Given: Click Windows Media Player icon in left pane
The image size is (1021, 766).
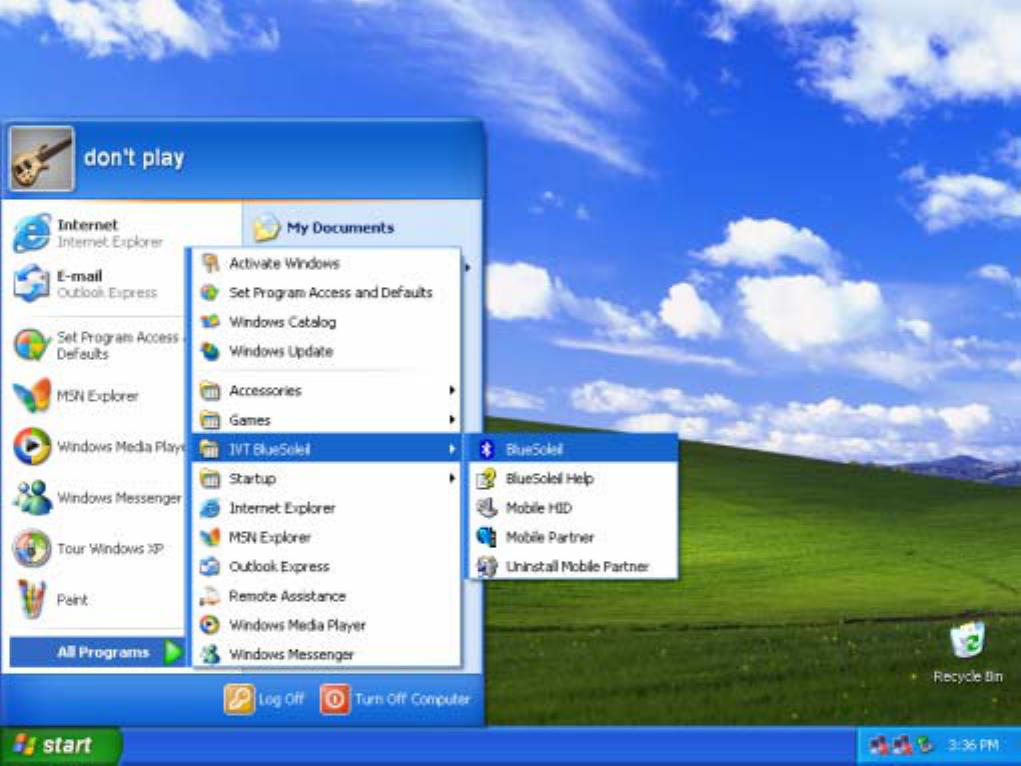Looking at the screenshot, I should 31,446.
